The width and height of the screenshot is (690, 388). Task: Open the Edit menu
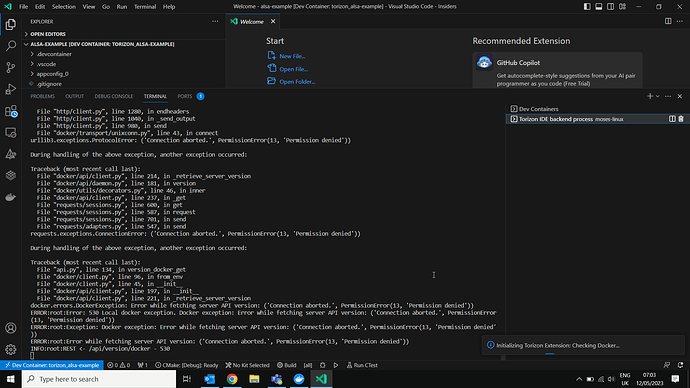coord(40,7)
